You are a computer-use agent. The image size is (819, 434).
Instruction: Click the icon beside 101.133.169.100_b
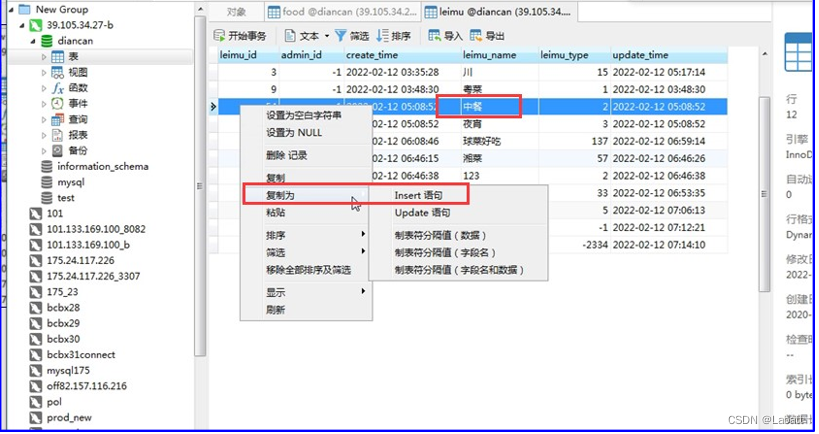coord(35,244)
